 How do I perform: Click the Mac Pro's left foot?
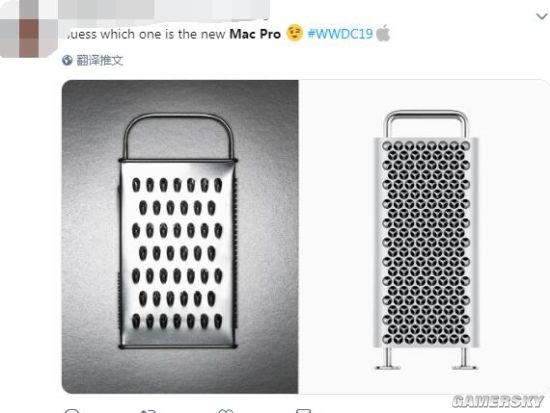[388, 359]
